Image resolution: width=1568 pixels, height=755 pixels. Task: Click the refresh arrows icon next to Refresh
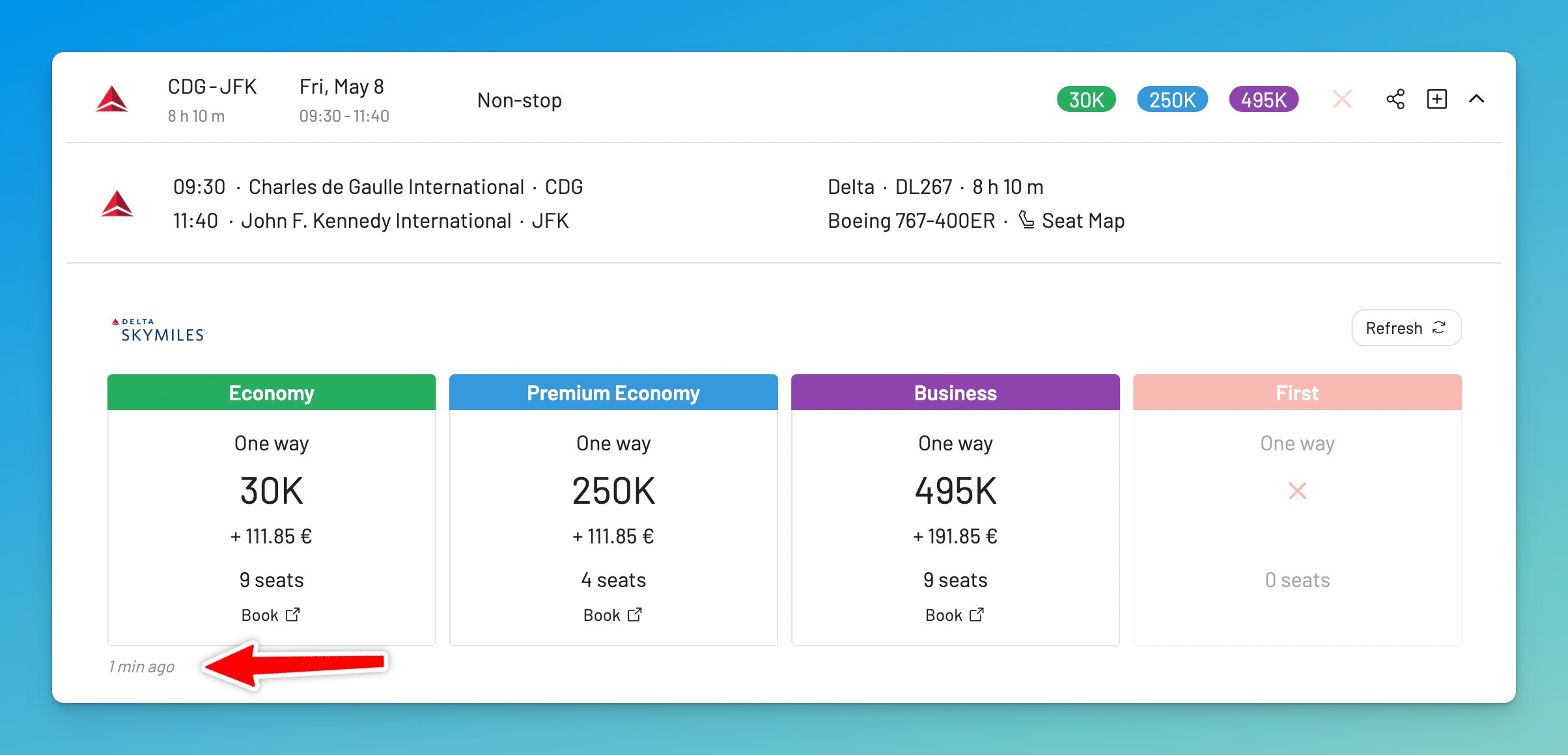tap(1438, 328)
